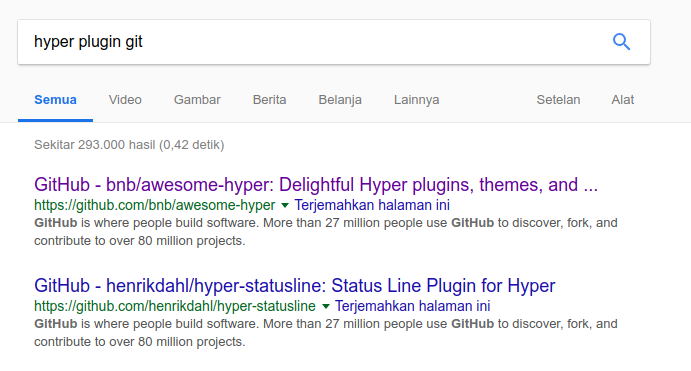Screen dimensions: 691x371
Task: Expand the dropdown arrow beside the hyper-statusline URL
Action: [x=326, y=306]
